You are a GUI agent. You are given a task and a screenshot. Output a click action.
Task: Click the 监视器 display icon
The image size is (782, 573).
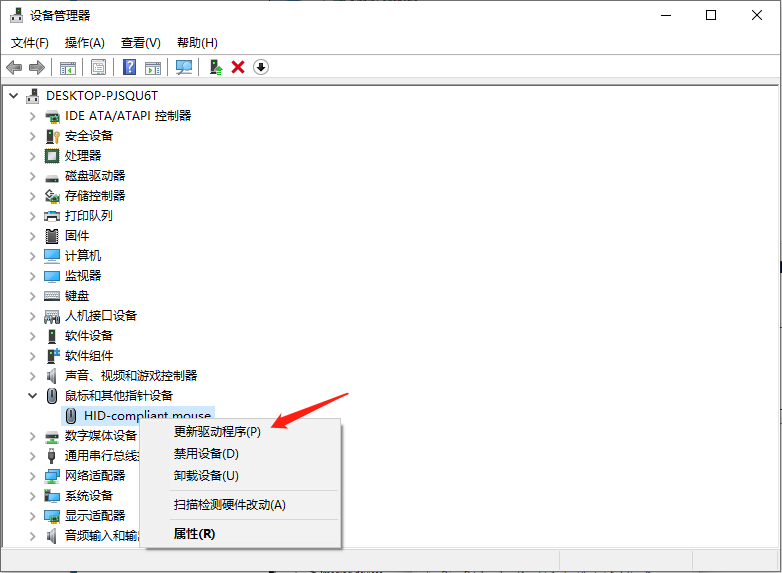click(x=52, y=276)
